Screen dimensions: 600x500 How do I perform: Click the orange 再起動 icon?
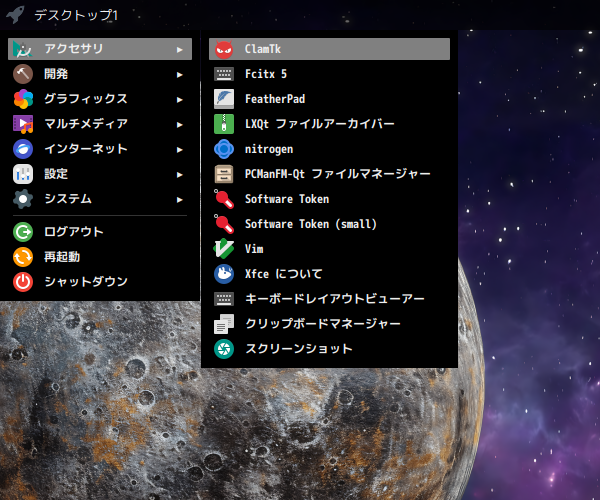point(23,257)
